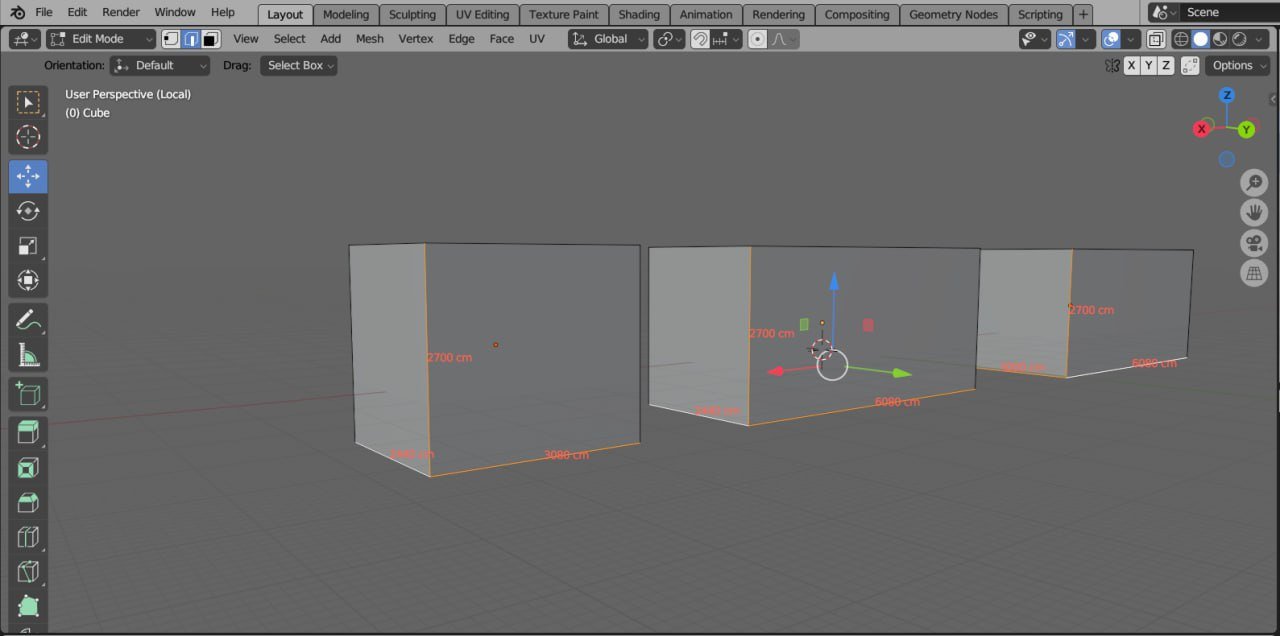
Task: Open Orientation Default dropdown
Action: [160, 65]
